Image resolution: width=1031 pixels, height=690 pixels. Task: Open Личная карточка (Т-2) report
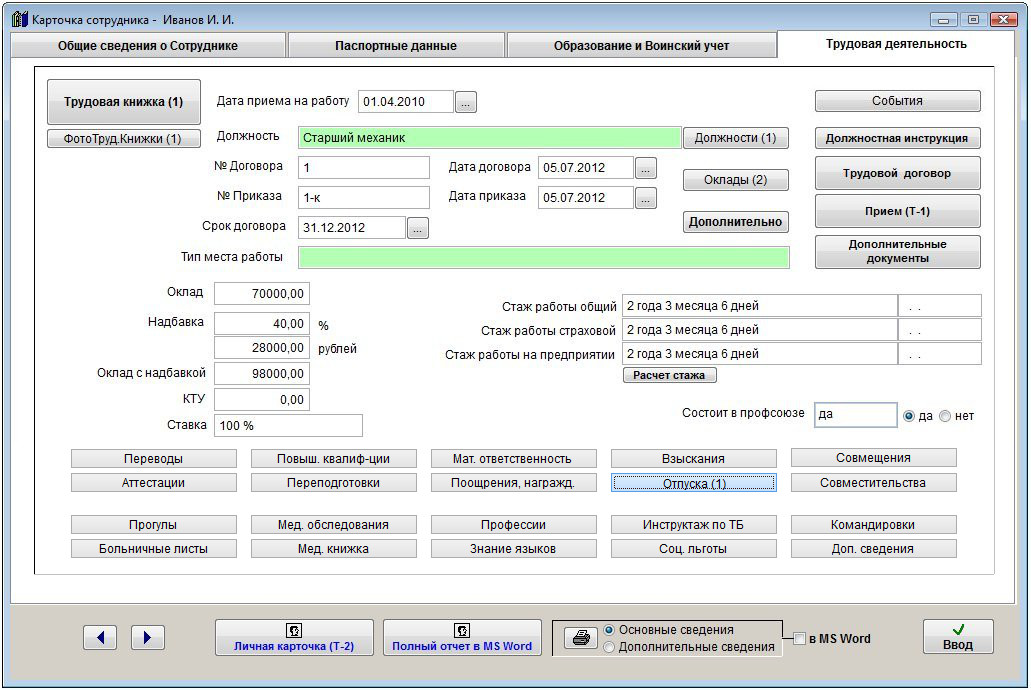294,637
